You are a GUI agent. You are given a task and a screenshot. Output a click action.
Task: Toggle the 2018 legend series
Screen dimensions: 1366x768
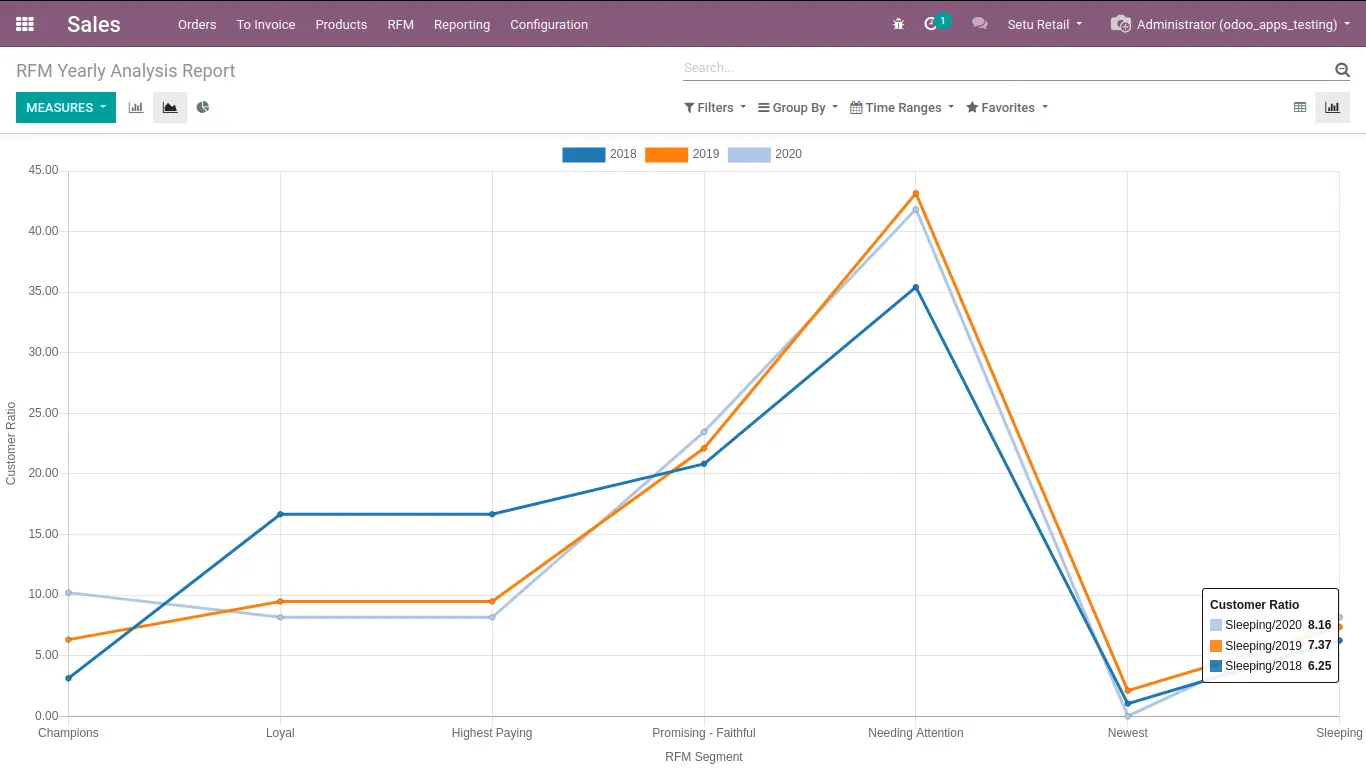tap(599, 154)
